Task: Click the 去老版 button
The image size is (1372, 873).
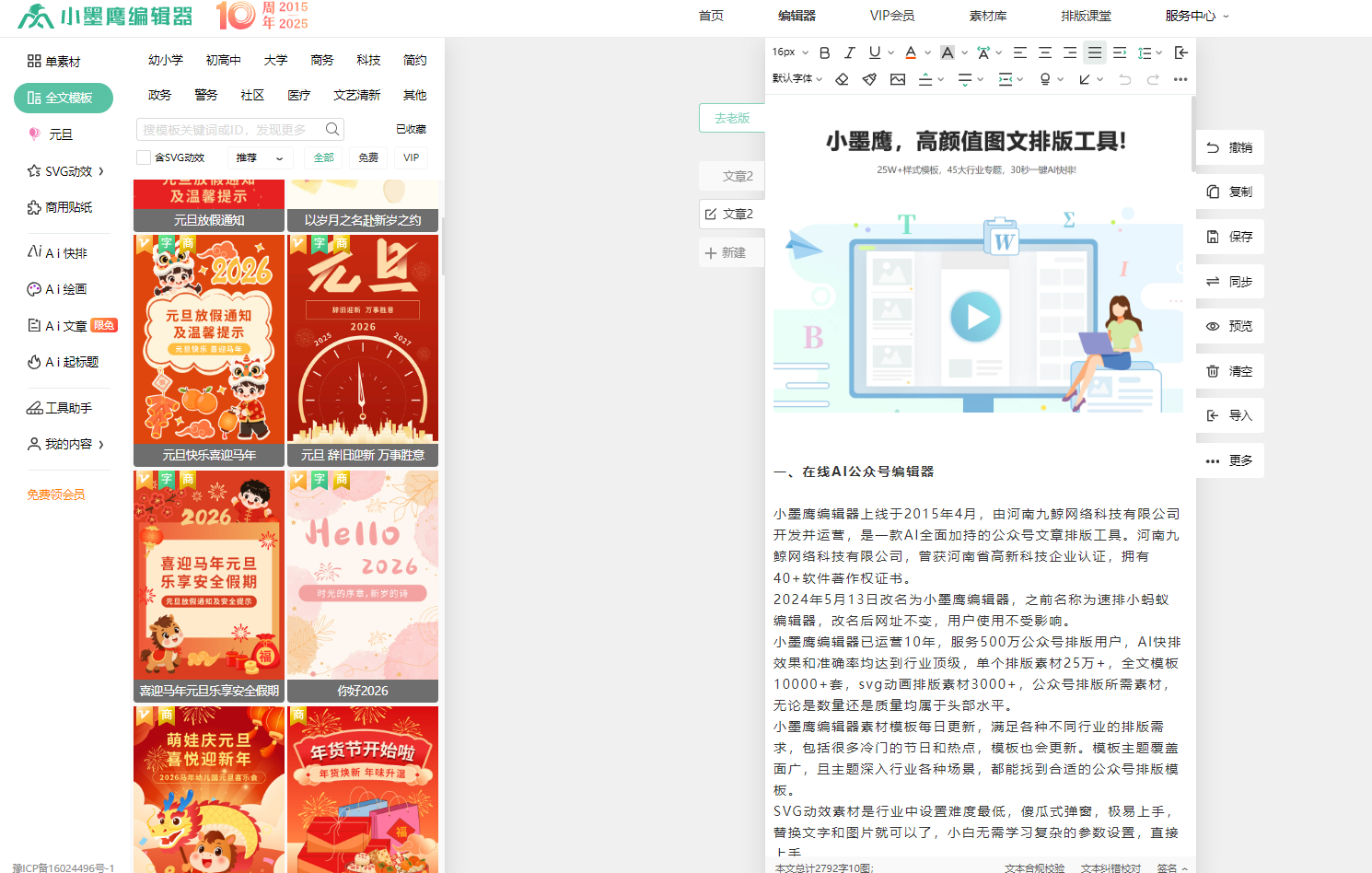Action: point(732,118)
